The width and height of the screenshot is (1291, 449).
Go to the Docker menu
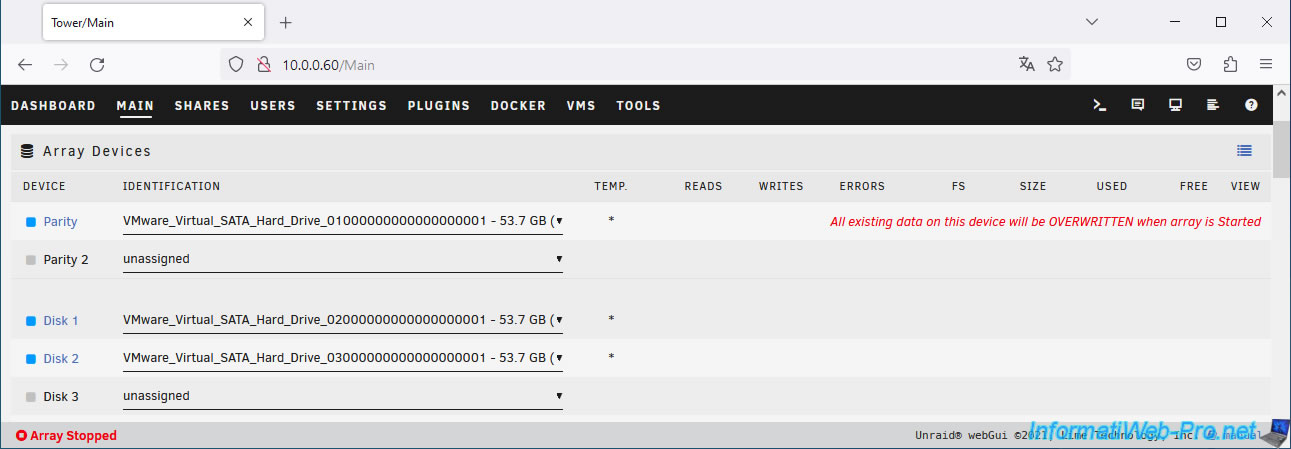[x=518, y=106]
